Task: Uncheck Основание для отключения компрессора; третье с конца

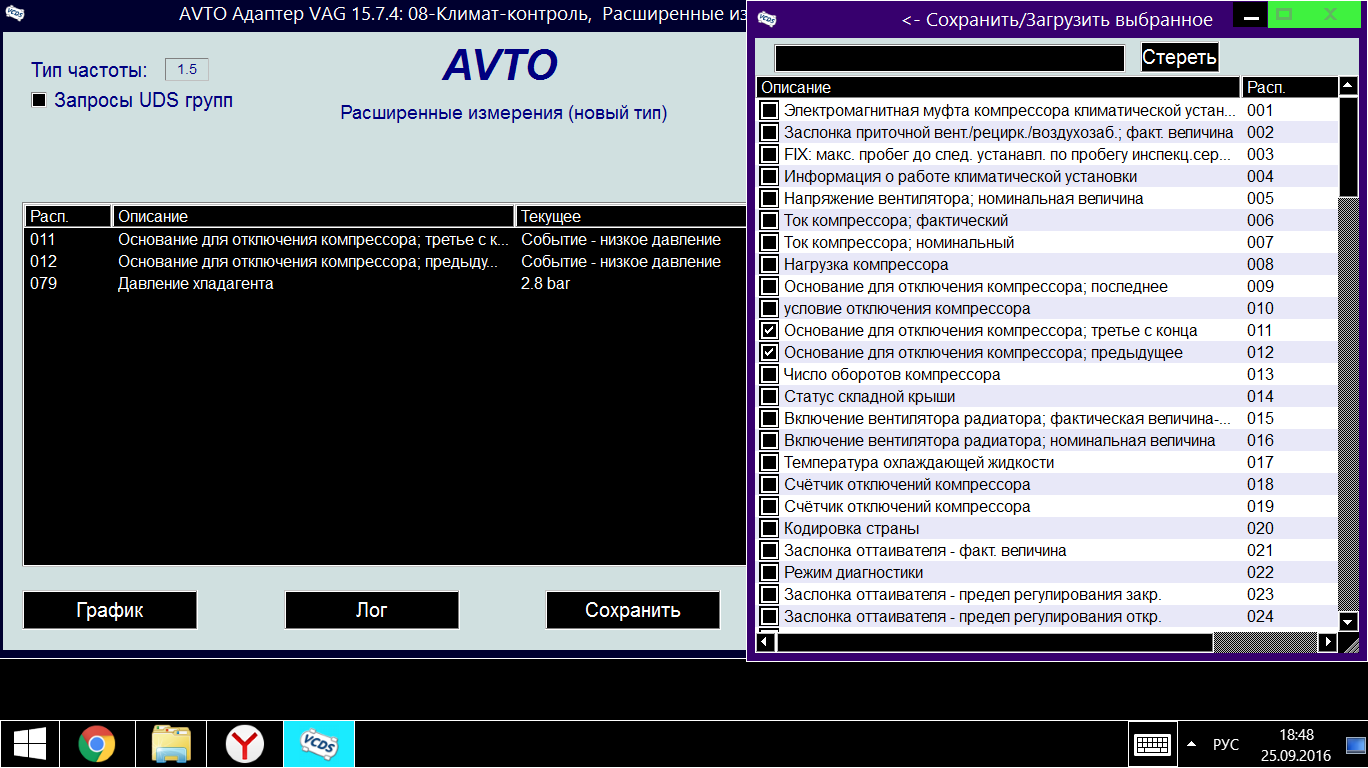Action: click(769, 331)
